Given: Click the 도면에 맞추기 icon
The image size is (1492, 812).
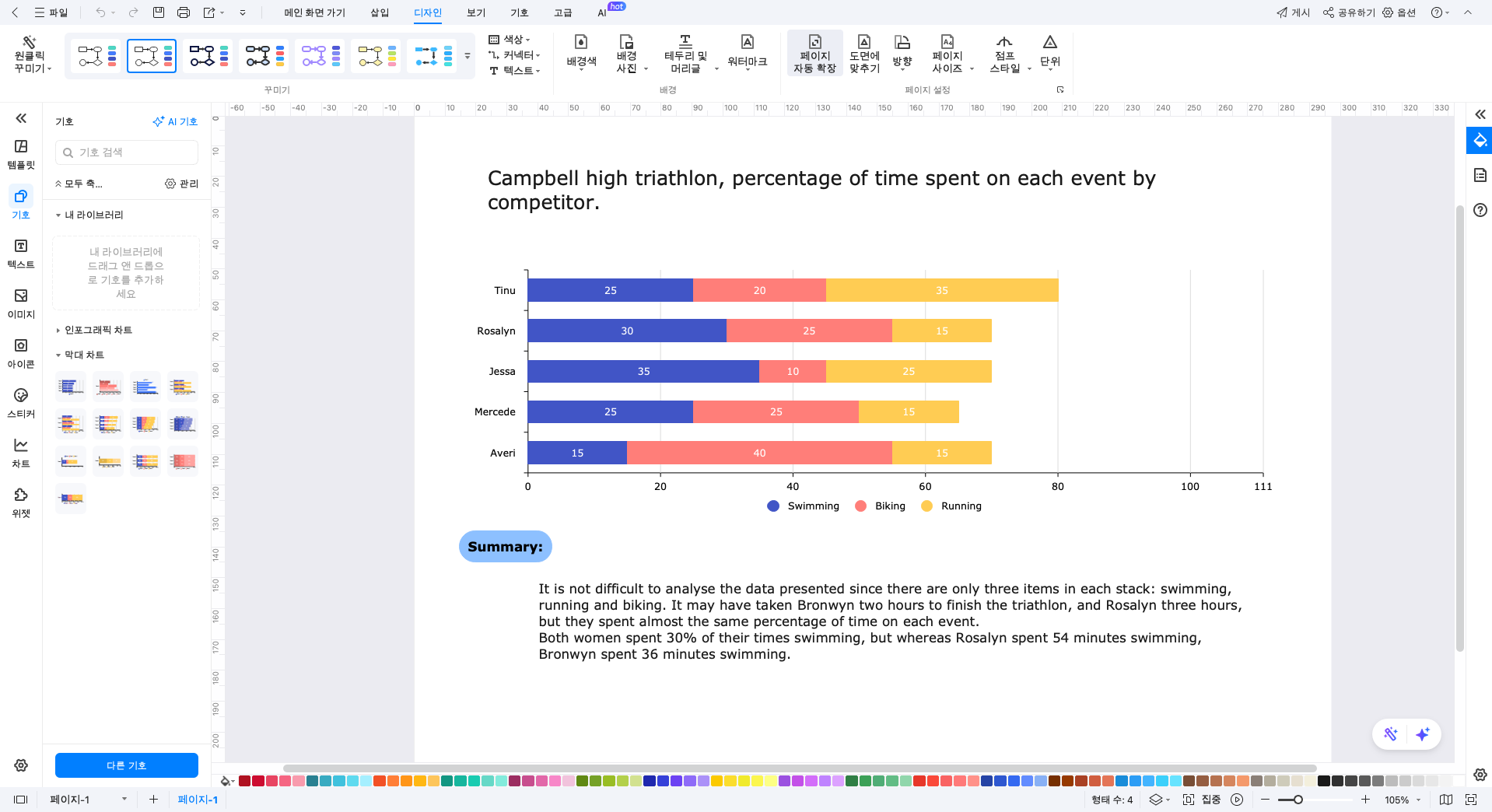Looking at the screenshot, I should point(863,52).
